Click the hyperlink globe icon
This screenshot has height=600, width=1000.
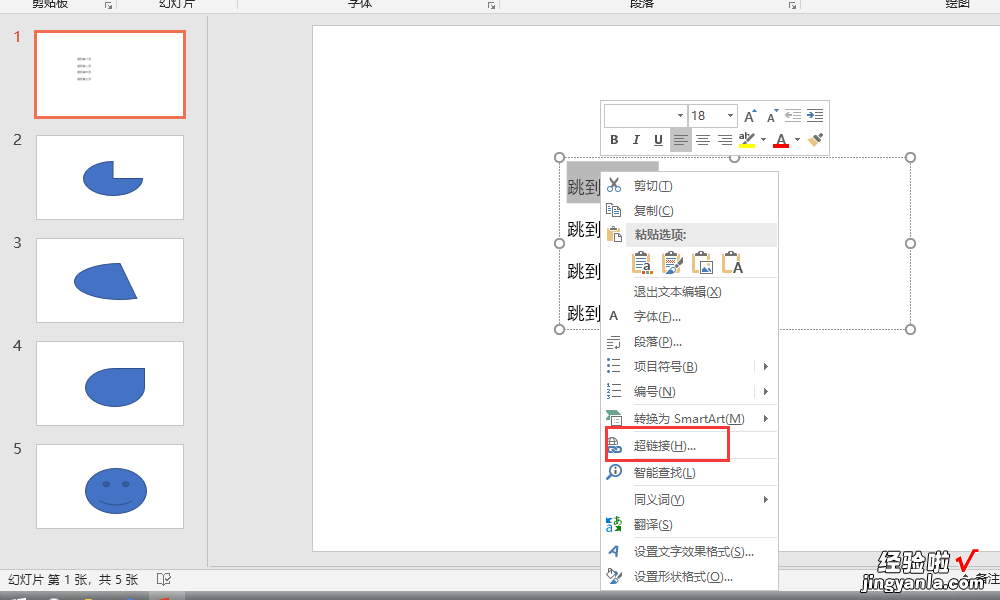coord(614,446)
